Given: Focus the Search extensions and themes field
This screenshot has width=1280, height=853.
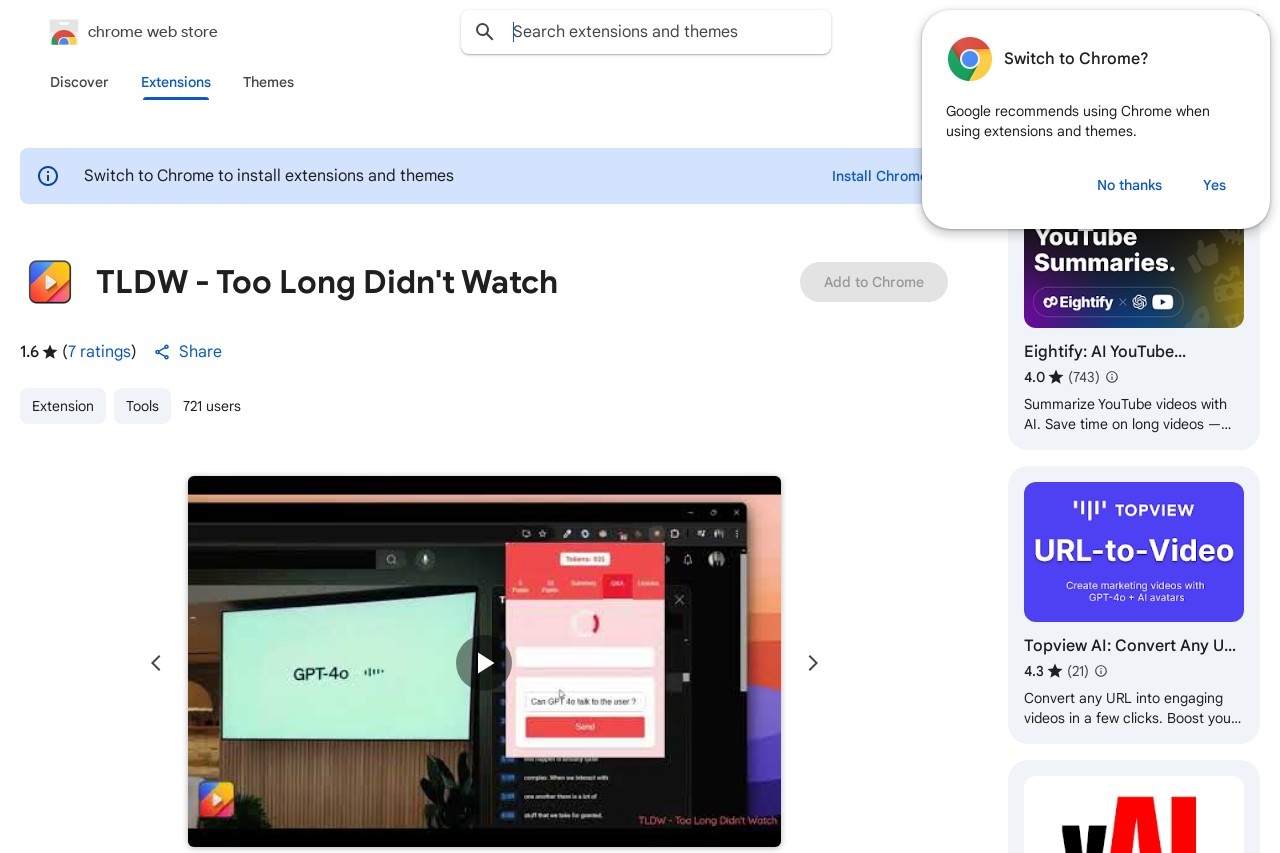Looking at the screenshot, I should click(646, 32).
